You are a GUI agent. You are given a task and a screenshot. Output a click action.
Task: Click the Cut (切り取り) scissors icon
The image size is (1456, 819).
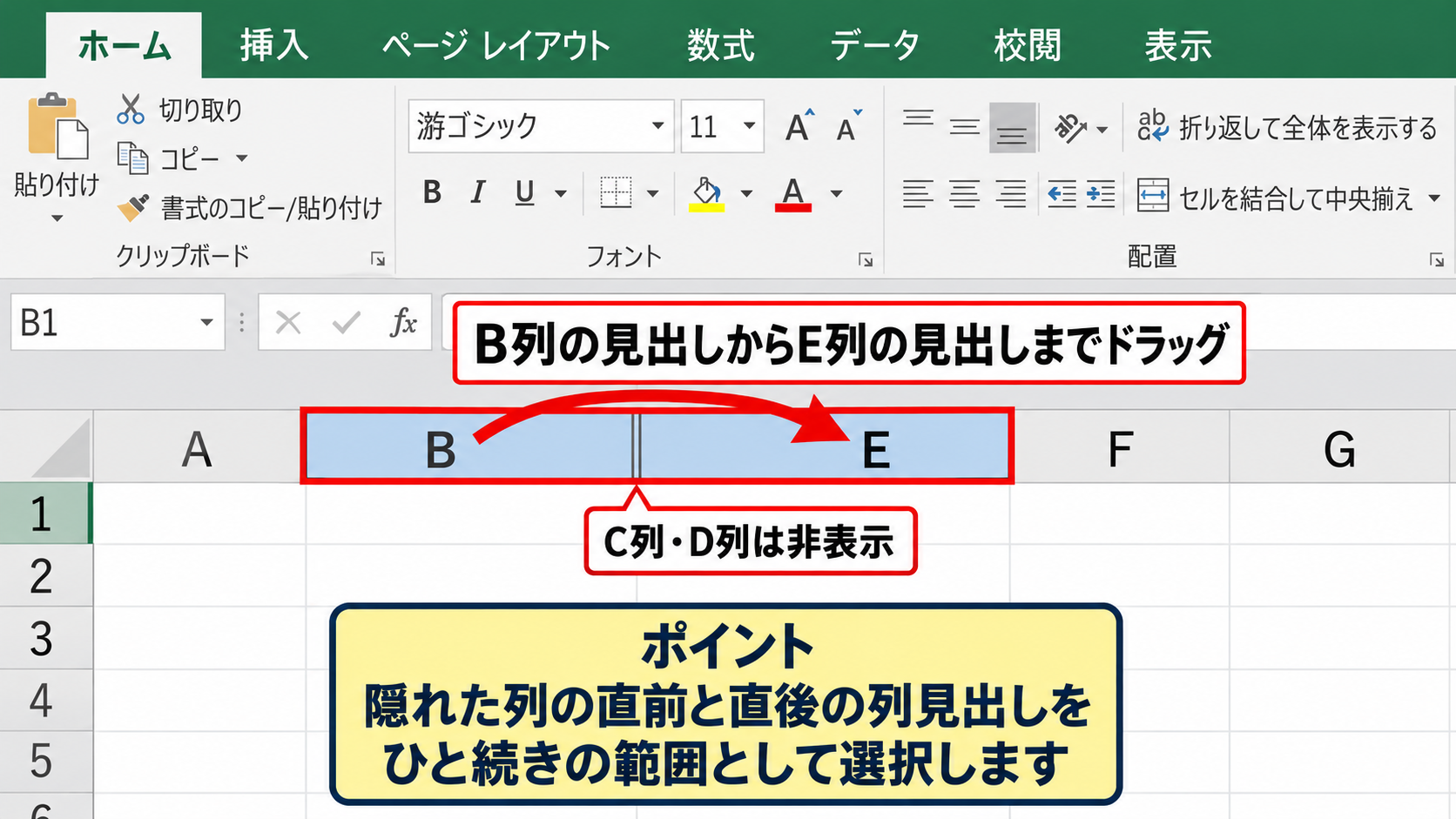coord(131,110)
